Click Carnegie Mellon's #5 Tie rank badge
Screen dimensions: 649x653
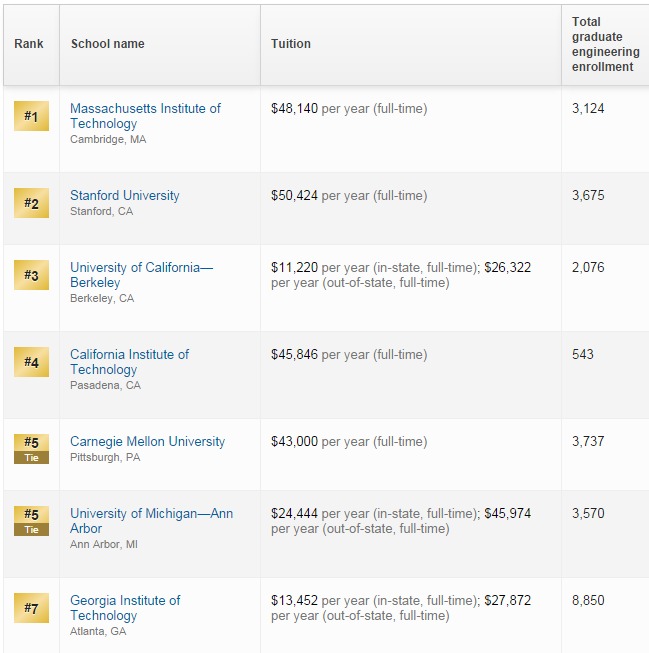(x=31, y=448)
